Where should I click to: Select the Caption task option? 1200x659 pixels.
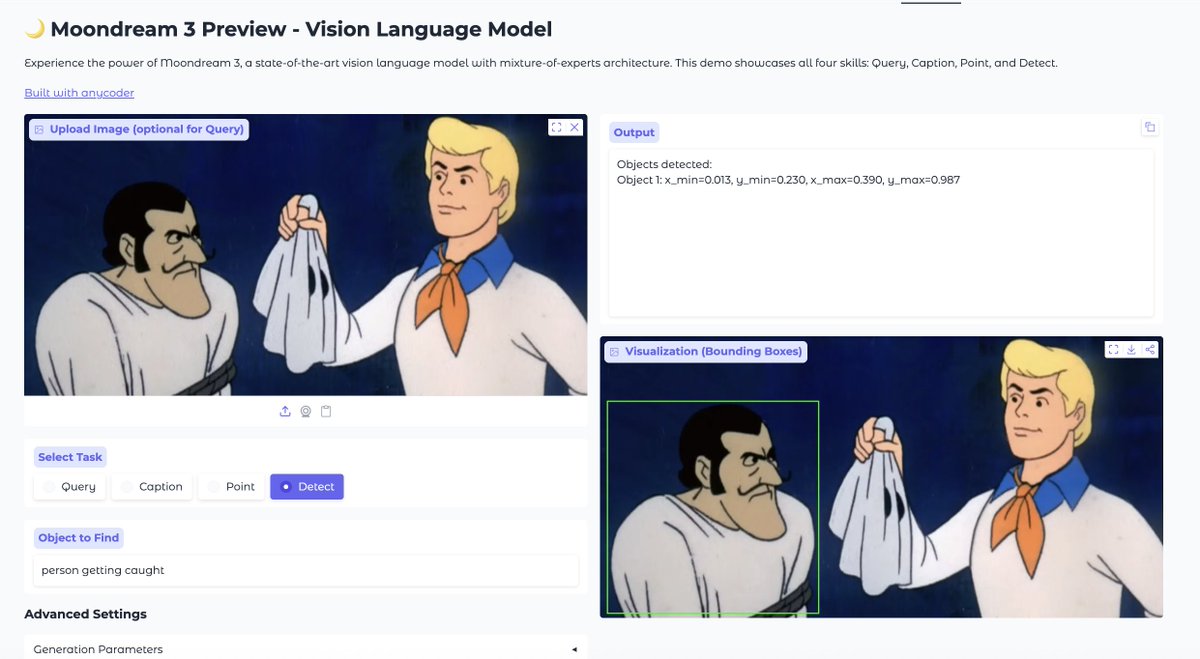(x=152, y=487)
